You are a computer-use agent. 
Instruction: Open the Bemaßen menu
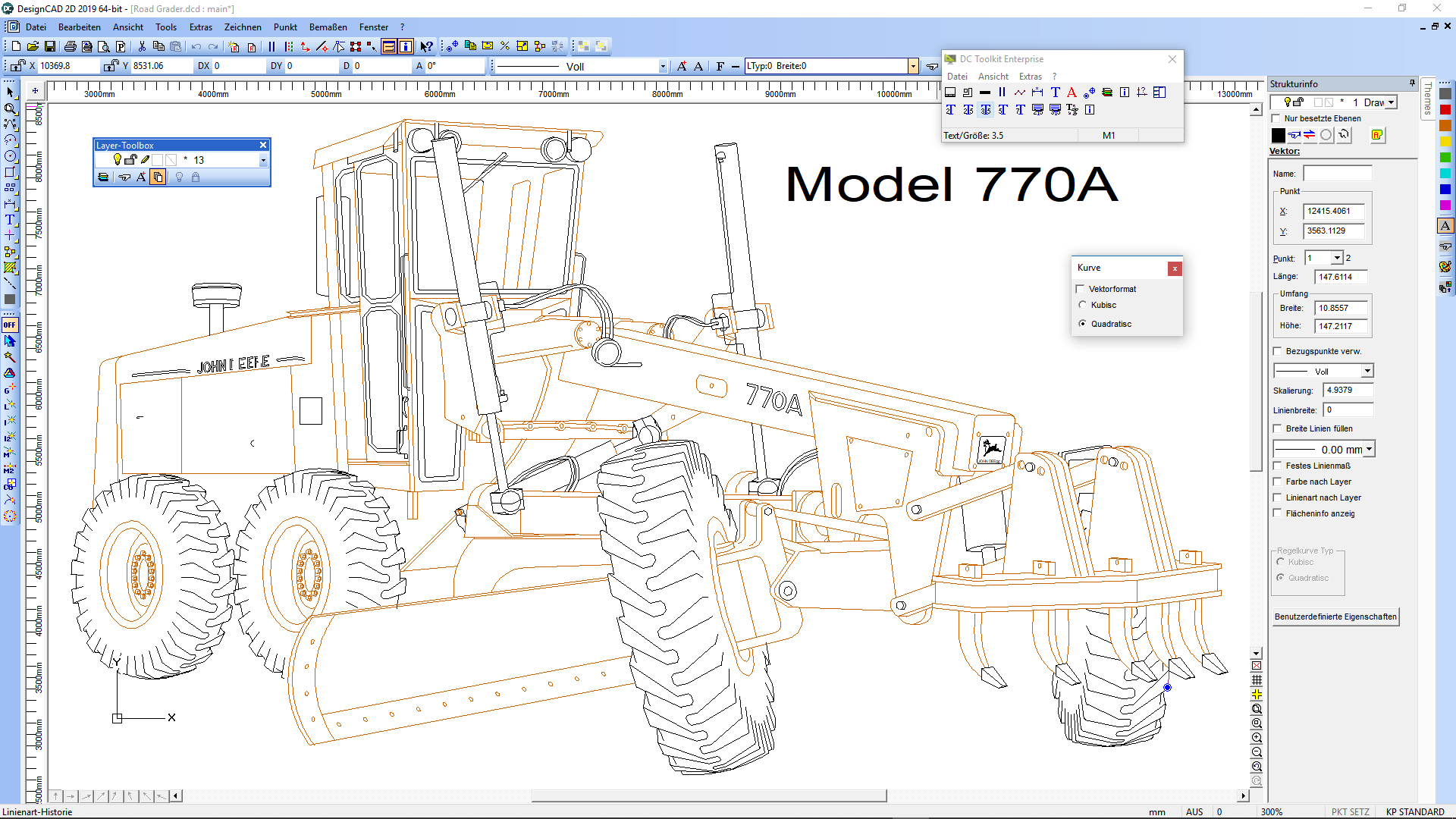coord(328,27)
